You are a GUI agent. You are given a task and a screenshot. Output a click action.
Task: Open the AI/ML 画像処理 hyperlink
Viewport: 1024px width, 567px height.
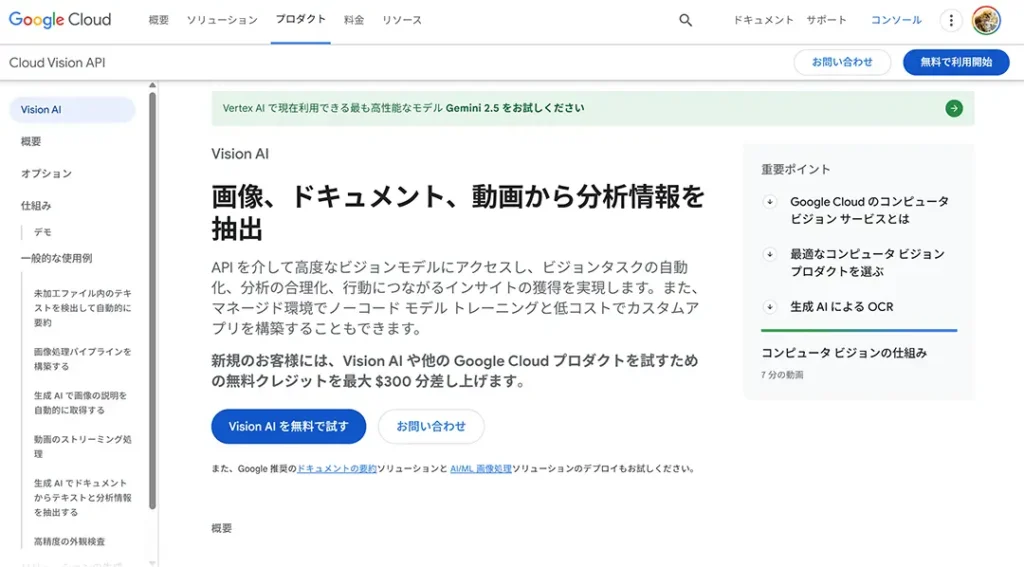481,468
